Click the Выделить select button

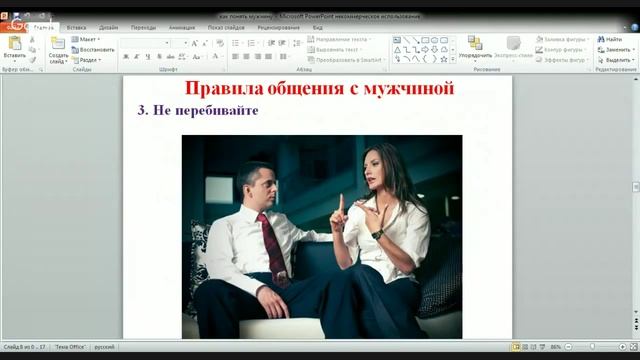point(616,60)
